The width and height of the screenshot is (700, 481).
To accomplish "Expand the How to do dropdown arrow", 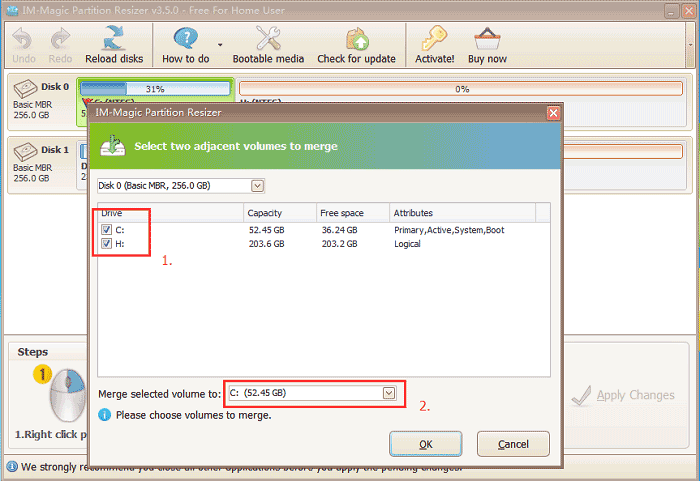I will tap(220, 45).
